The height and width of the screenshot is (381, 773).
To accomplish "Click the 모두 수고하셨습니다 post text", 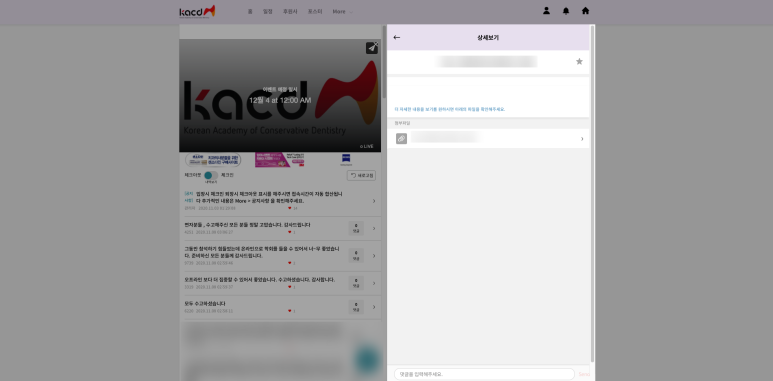I will coord(205,304).
